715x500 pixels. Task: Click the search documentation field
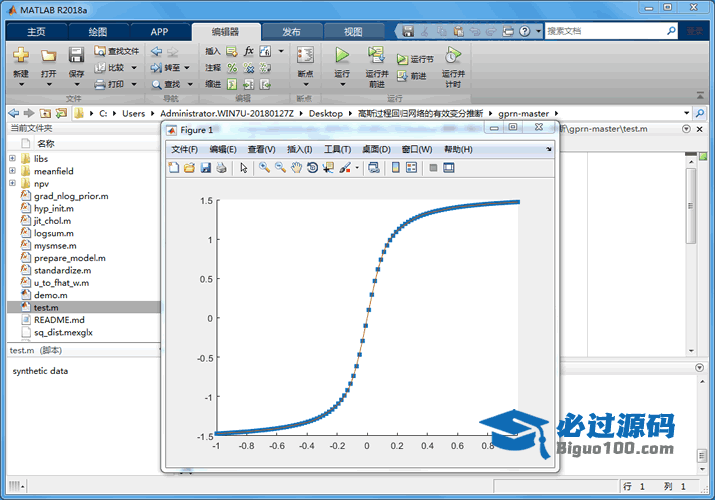click(606, 31)
